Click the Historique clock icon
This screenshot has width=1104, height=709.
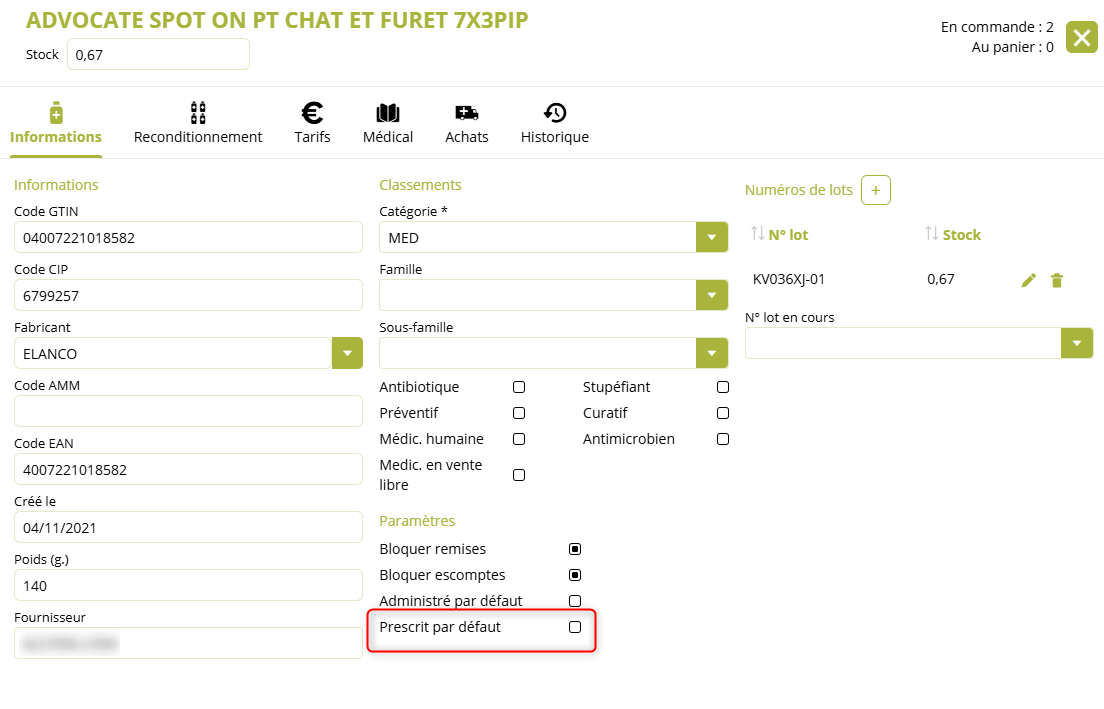tap(554, 113)
